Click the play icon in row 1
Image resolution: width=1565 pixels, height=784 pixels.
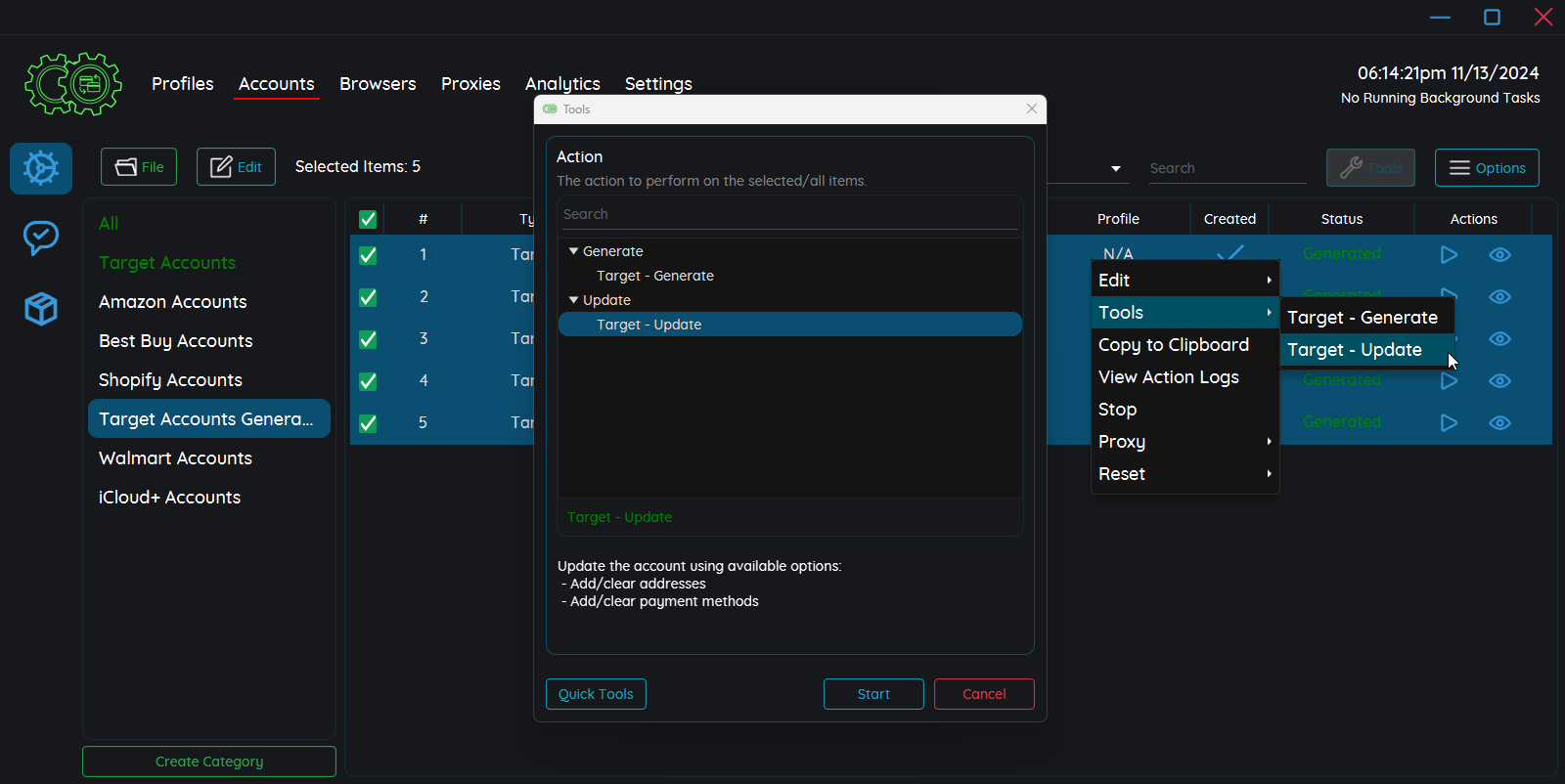[1449, 255]
